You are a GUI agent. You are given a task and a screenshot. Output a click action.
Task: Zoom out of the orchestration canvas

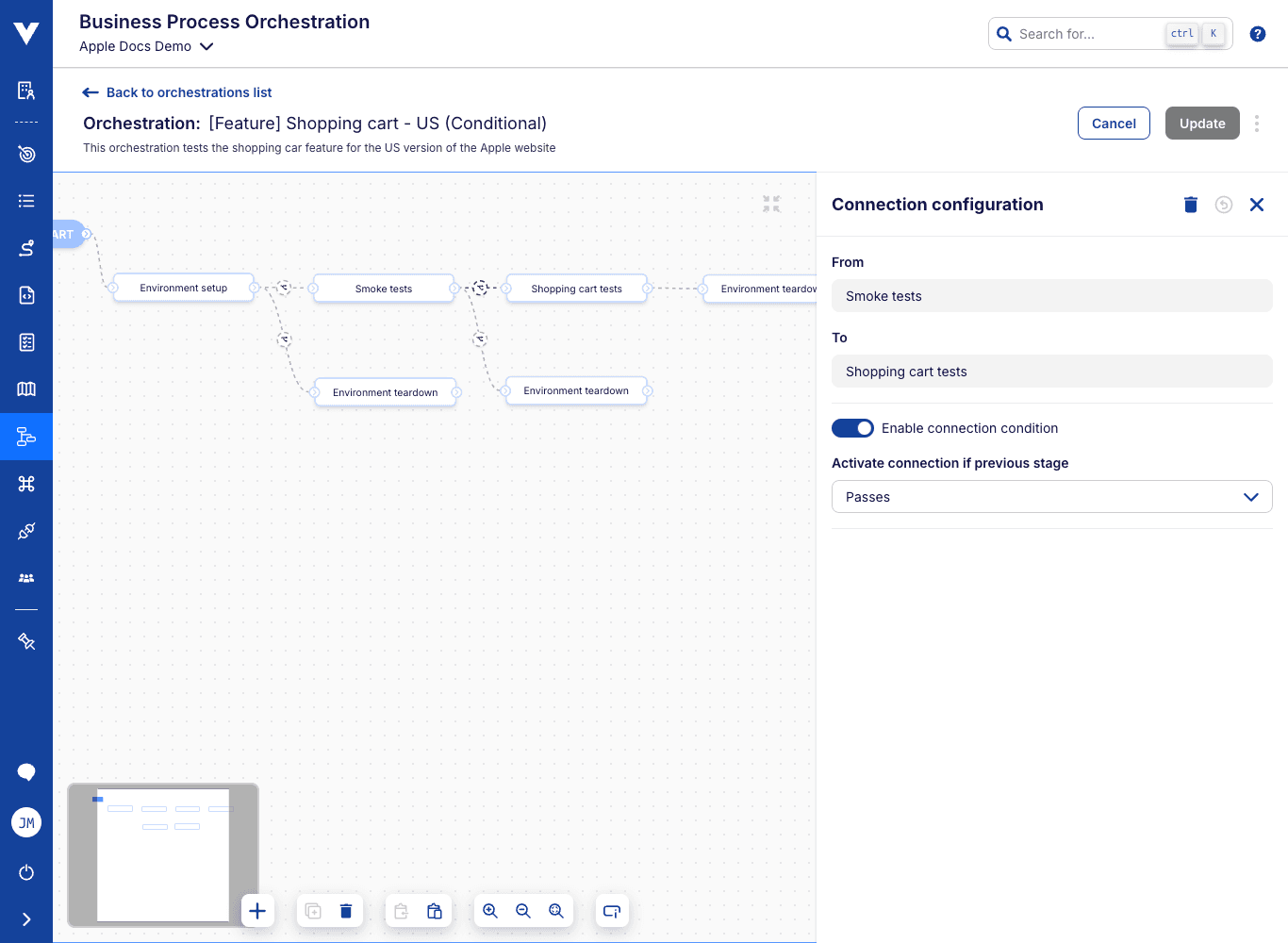[523, 911]
